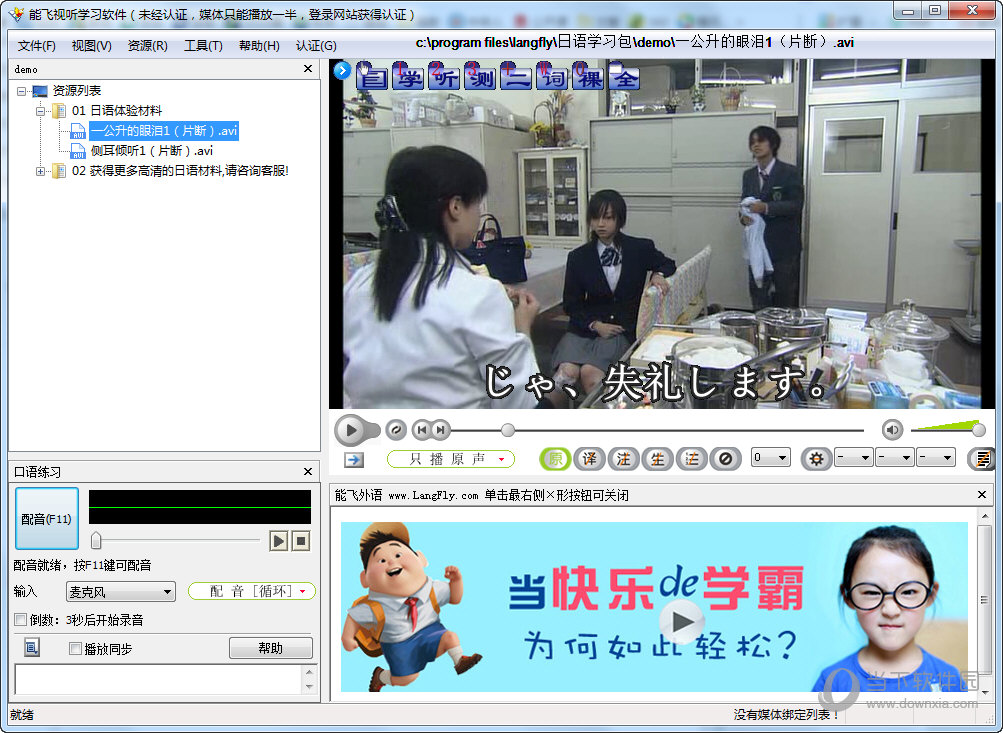Image resolution: width=1003 pixels, height=733 pixels.
Task: Click the '资源列表' root label
Action: pyautogui.click(x=77, y=91)
